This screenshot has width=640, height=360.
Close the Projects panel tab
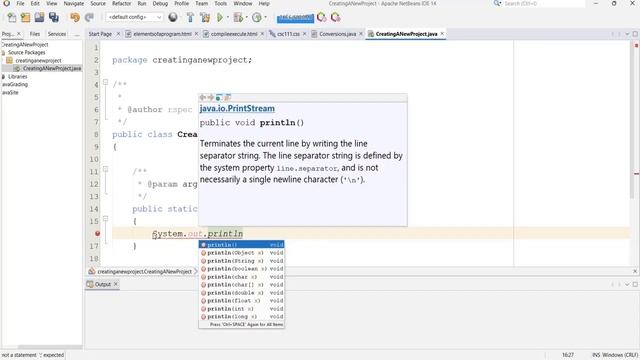(x=18, y=34)
